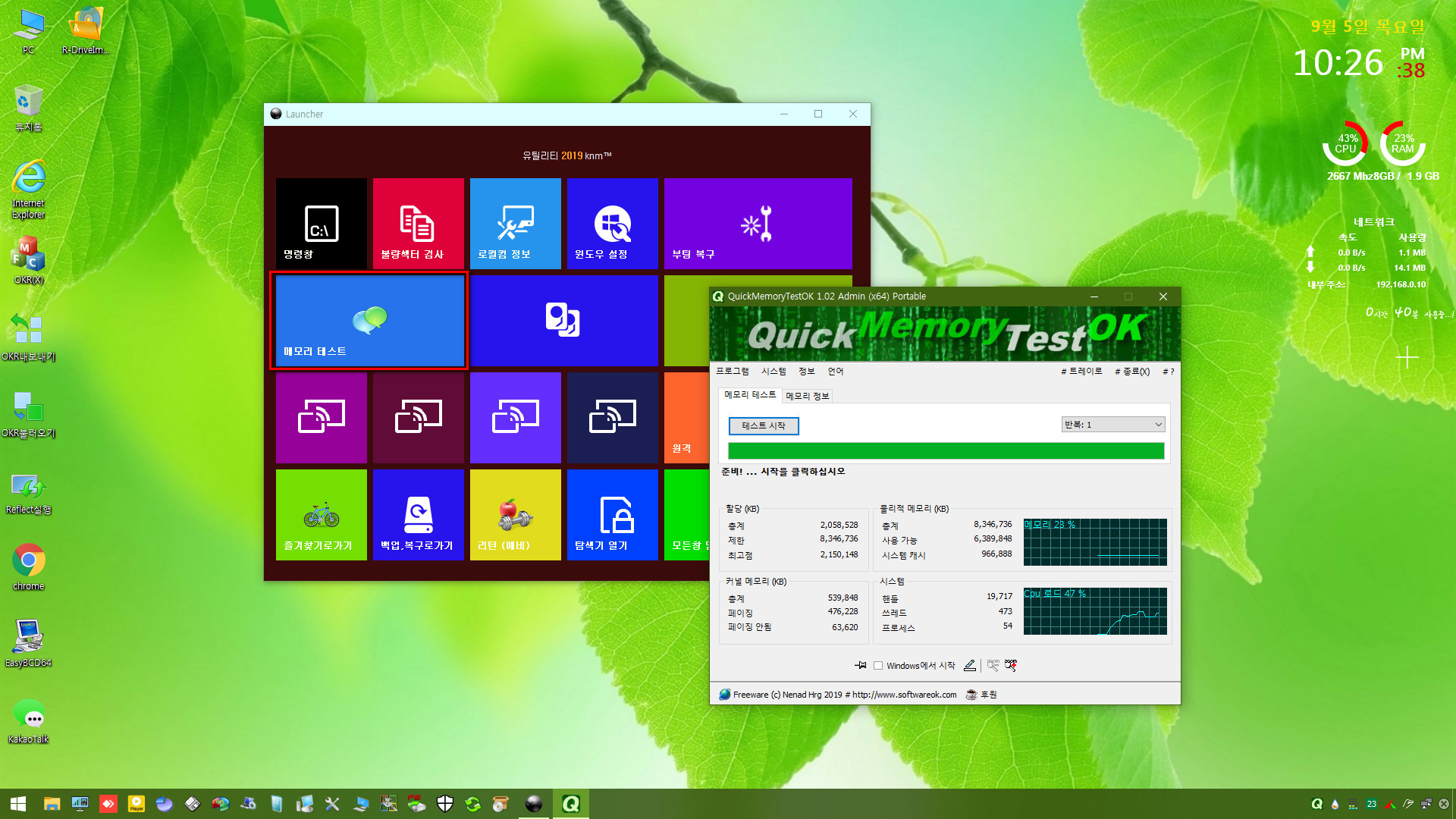Open the OKR내보내기 desktop icon
Screen dimensions: 1456x819
pos(28,337)
